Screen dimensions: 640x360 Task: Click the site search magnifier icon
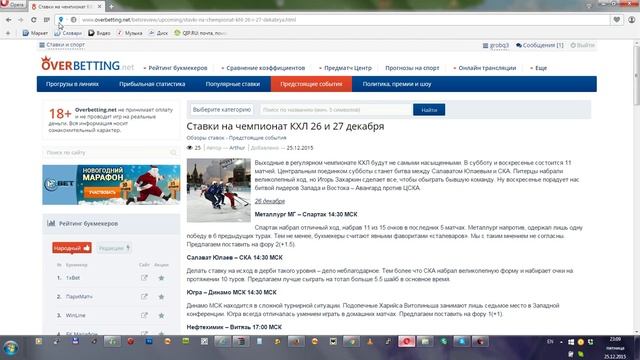[173, 153]
